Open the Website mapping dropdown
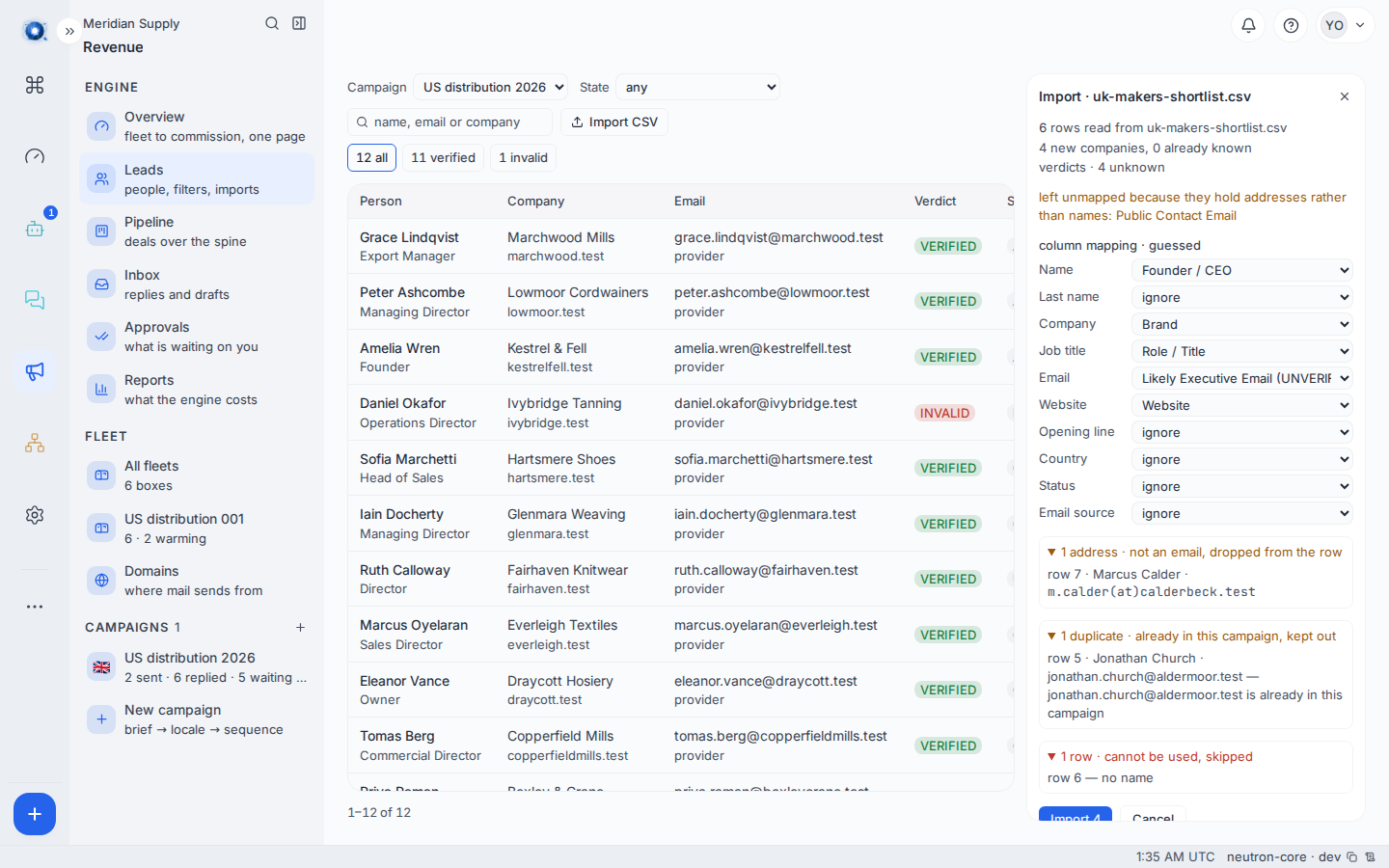This screenshot has width=1389, height=868. (x=1241, y=405)
